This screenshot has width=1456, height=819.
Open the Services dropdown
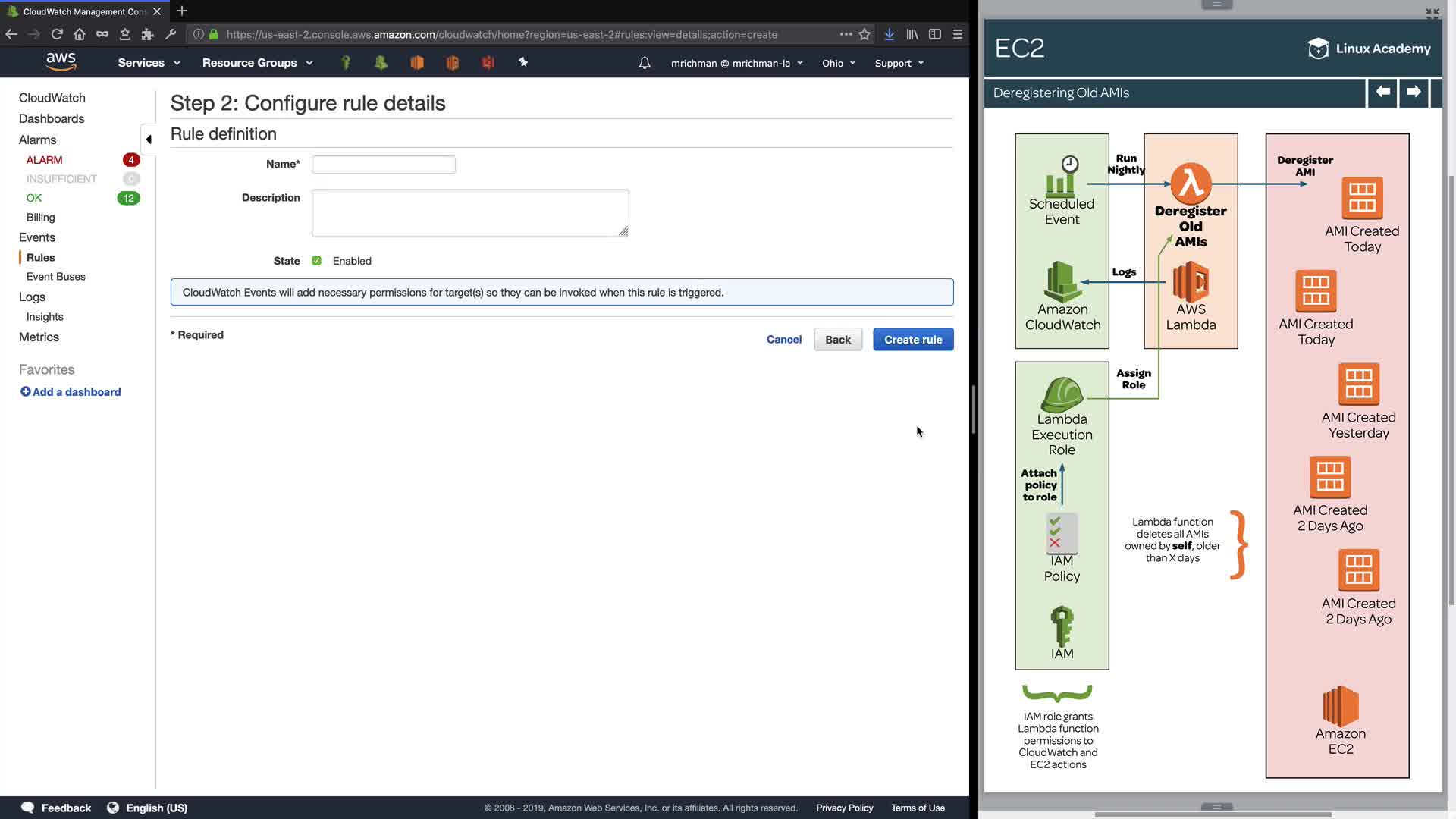tap(149, 63)
